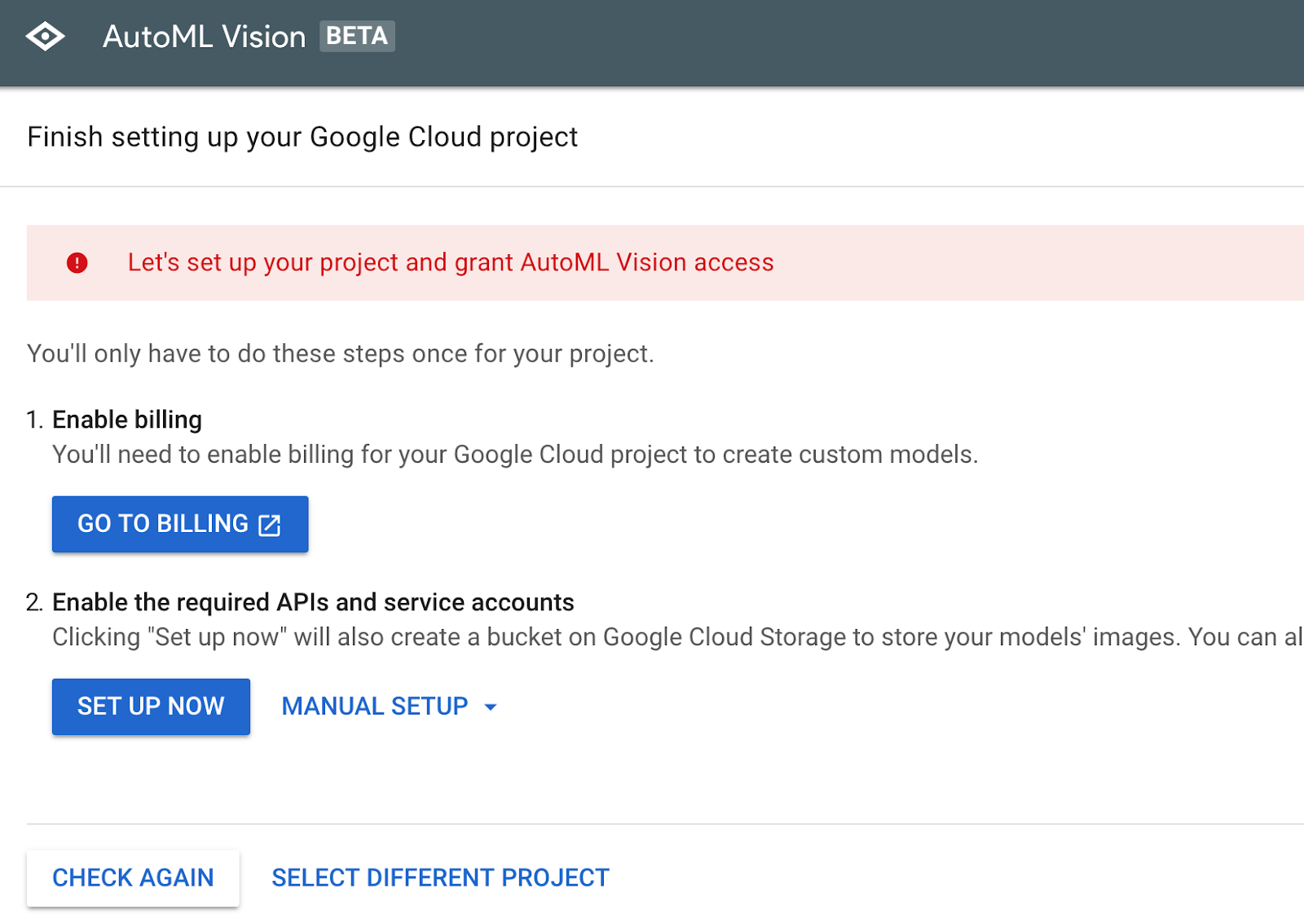Click the Enable billing step heading
1304x924 pixels.
click(126, 420)
